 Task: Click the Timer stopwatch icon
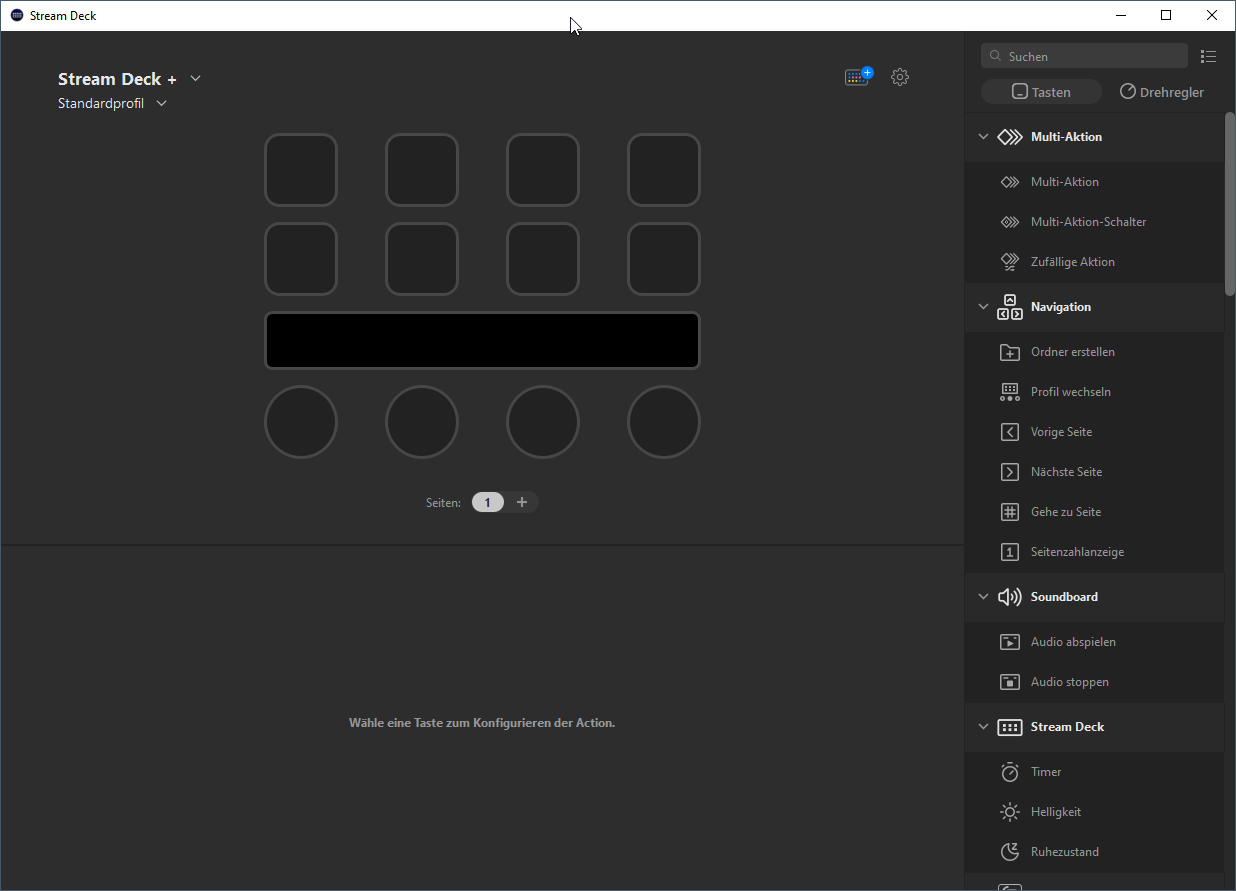pos(1010,772)
